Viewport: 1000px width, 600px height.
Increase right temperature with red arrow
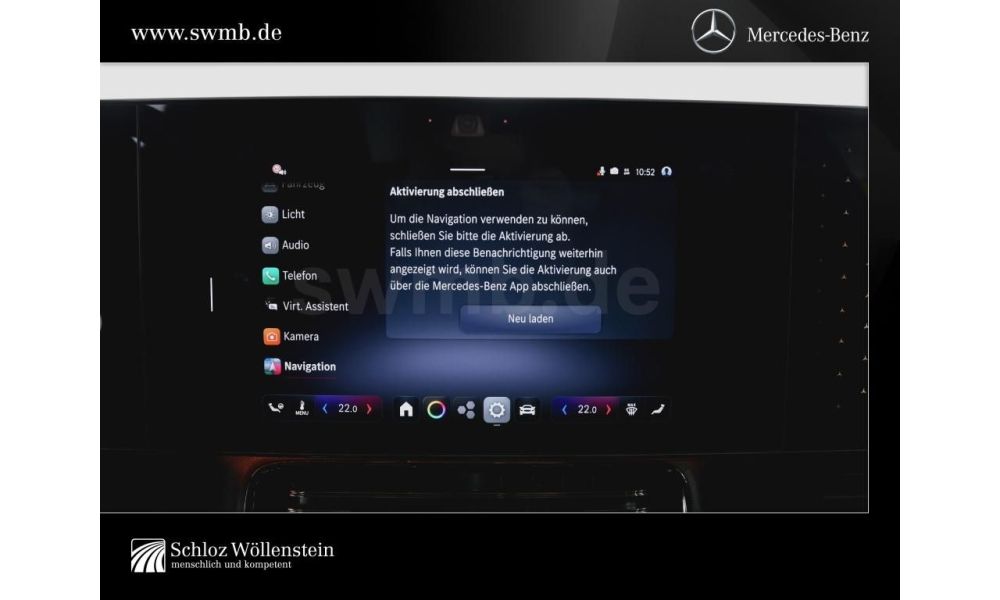click(x=608, y=409)
